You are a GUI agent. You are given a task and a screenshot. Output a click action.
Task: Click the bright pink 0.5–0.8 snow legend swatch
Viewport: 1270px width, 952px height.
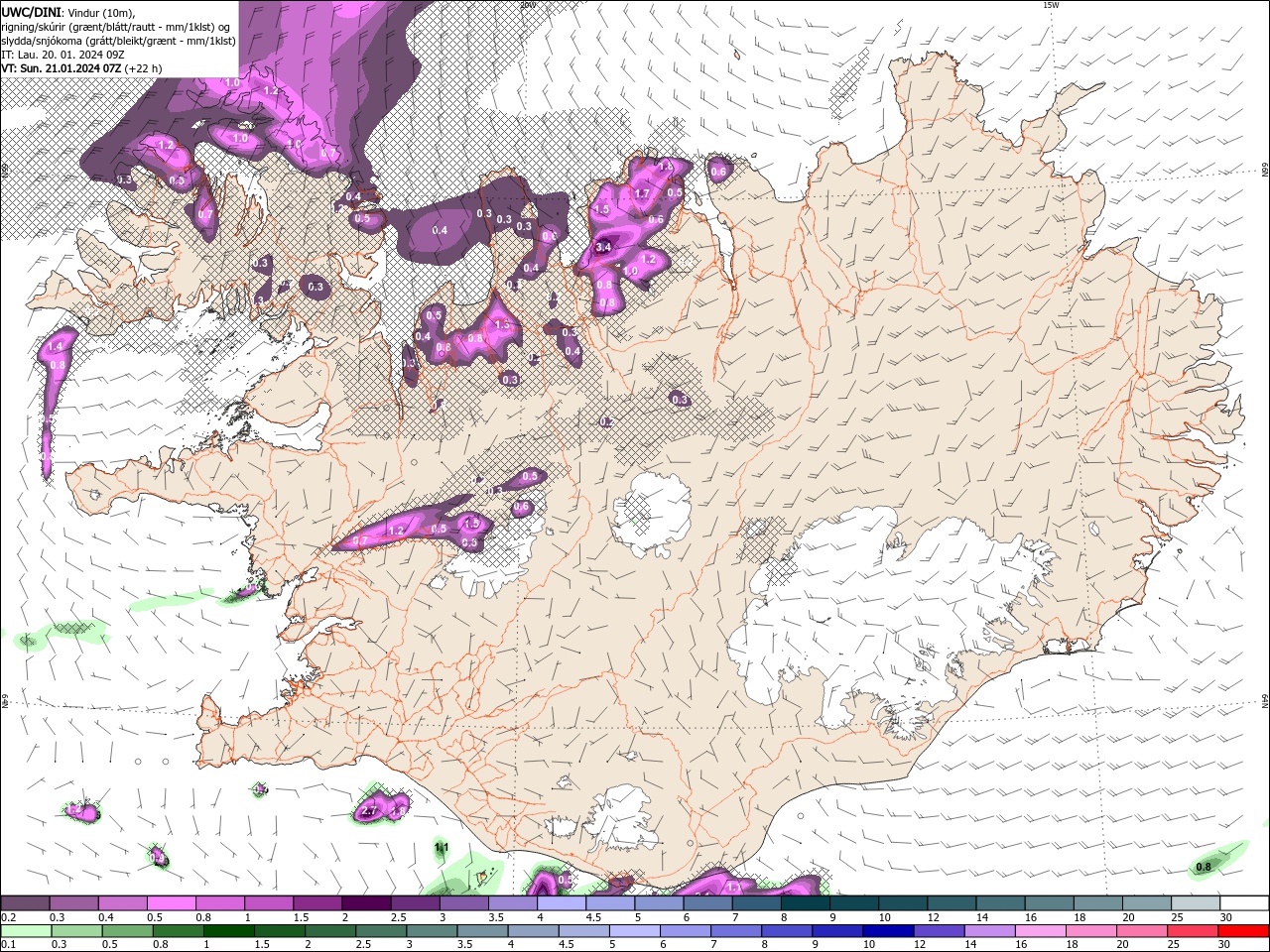coord(171,903)
